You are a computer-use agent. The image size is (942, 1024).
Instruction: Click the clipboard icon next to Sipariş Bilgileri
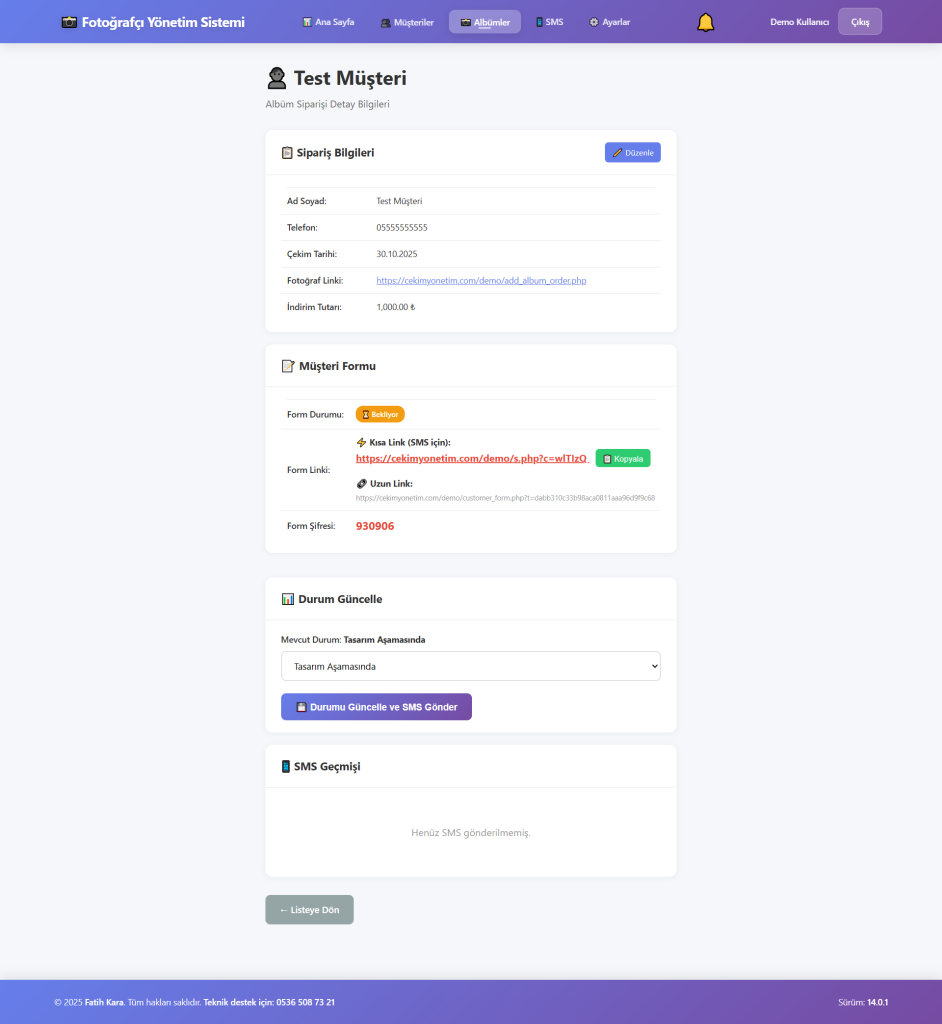(x=288, y=153)
